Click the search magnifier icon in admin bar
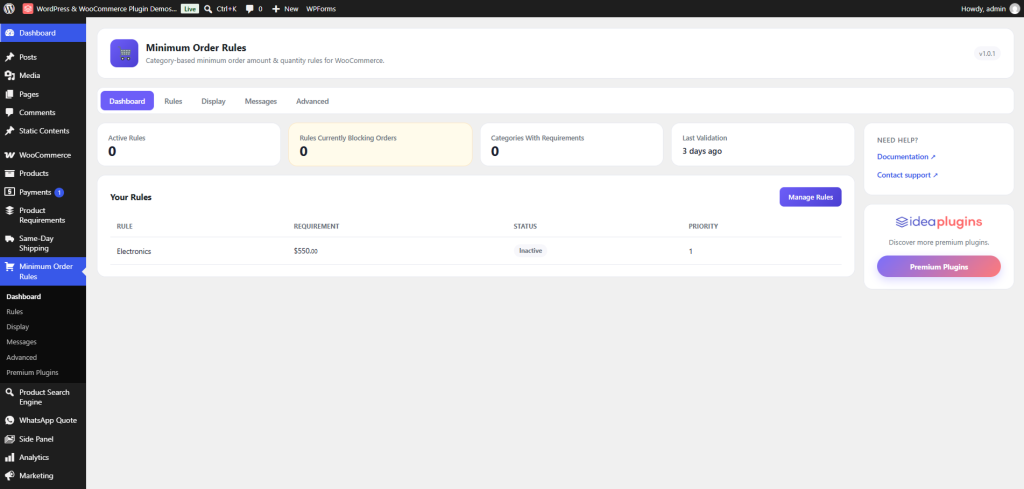The width and height of the screenshot is (1024, 489). click(208, 9)
